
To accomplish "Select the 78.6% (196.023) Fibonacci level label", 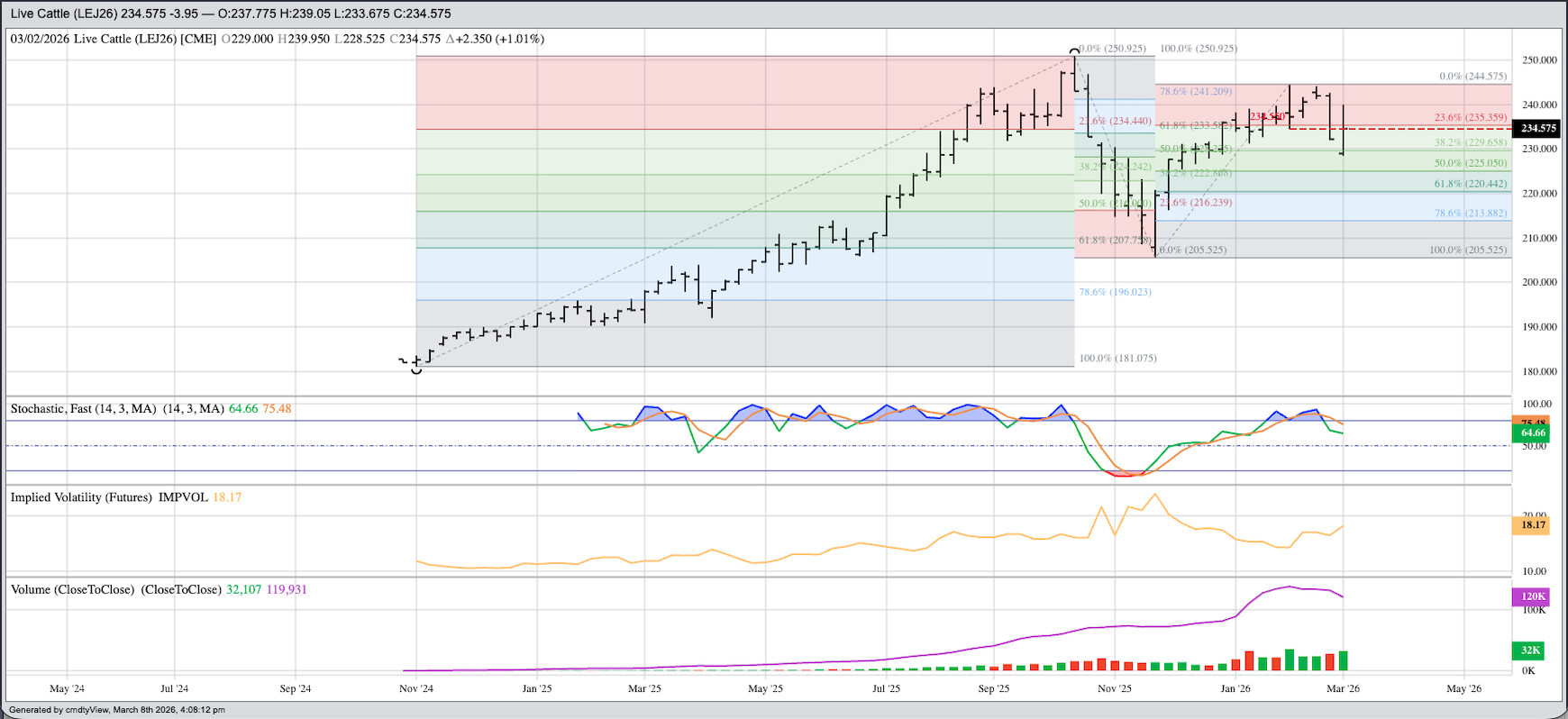I will pos(1115,292).
